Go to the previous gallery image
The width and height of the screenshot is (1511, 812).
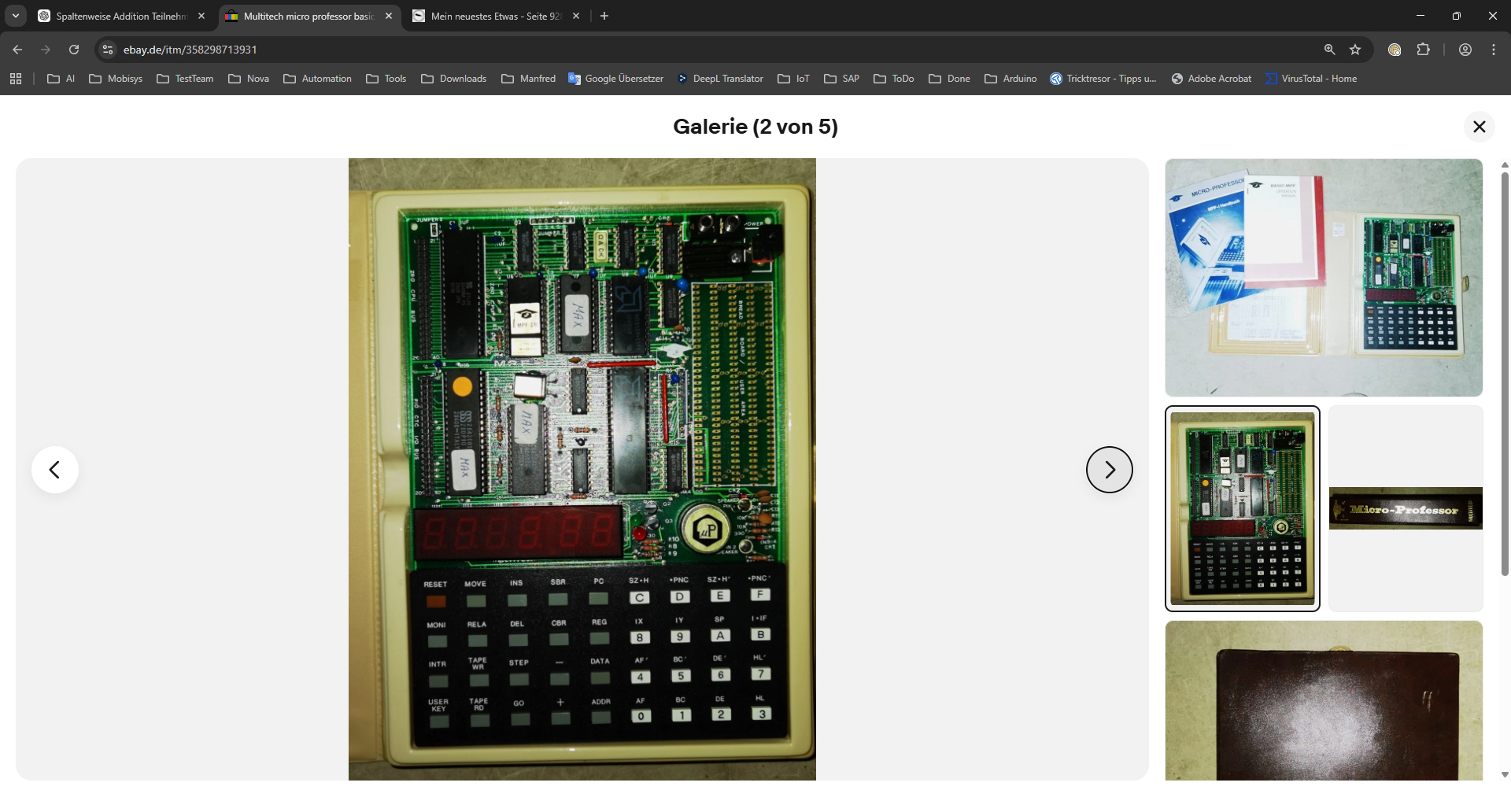tap(55, 470)
